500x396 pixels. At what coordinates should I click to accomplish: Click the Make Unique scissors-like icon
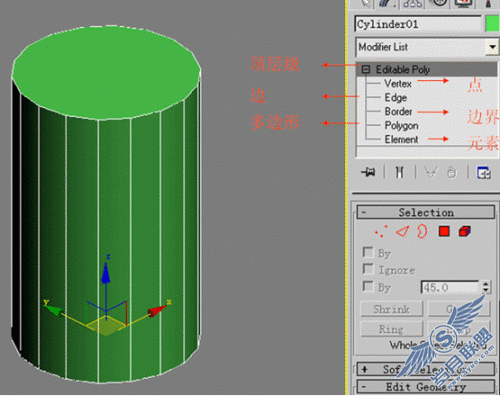pos(431,172)
